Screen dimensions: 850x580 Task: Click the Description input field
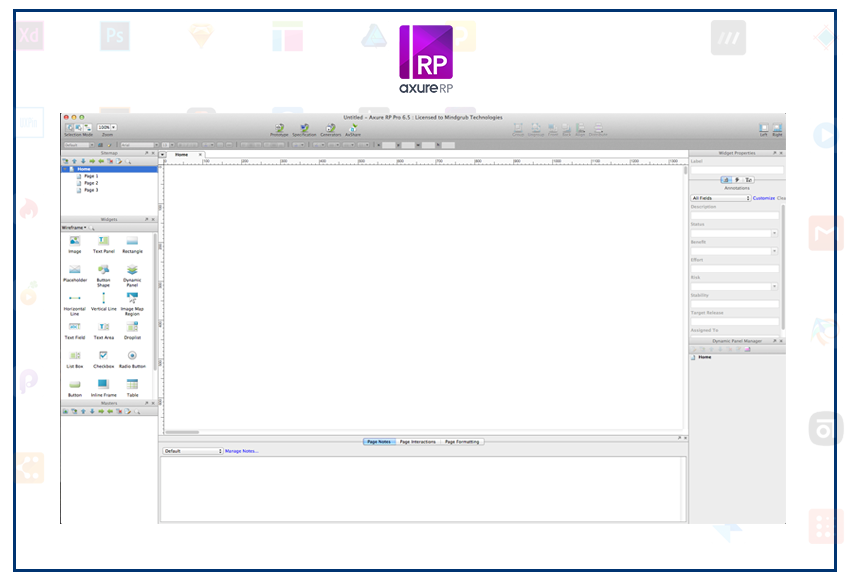(735, 216)
